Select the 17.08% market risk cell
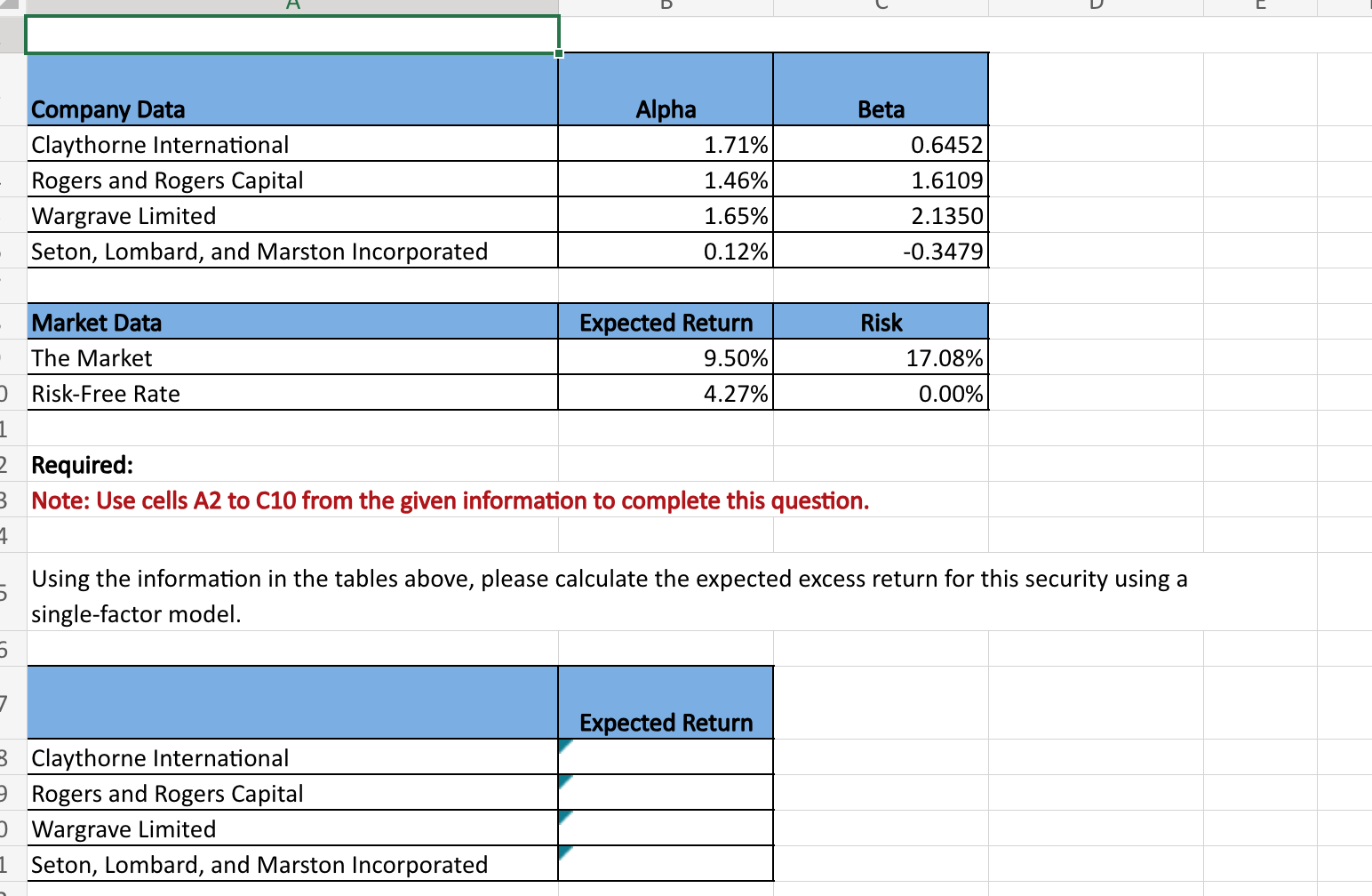This screenshot has width=1372, height=896. [x=881, y=357]
